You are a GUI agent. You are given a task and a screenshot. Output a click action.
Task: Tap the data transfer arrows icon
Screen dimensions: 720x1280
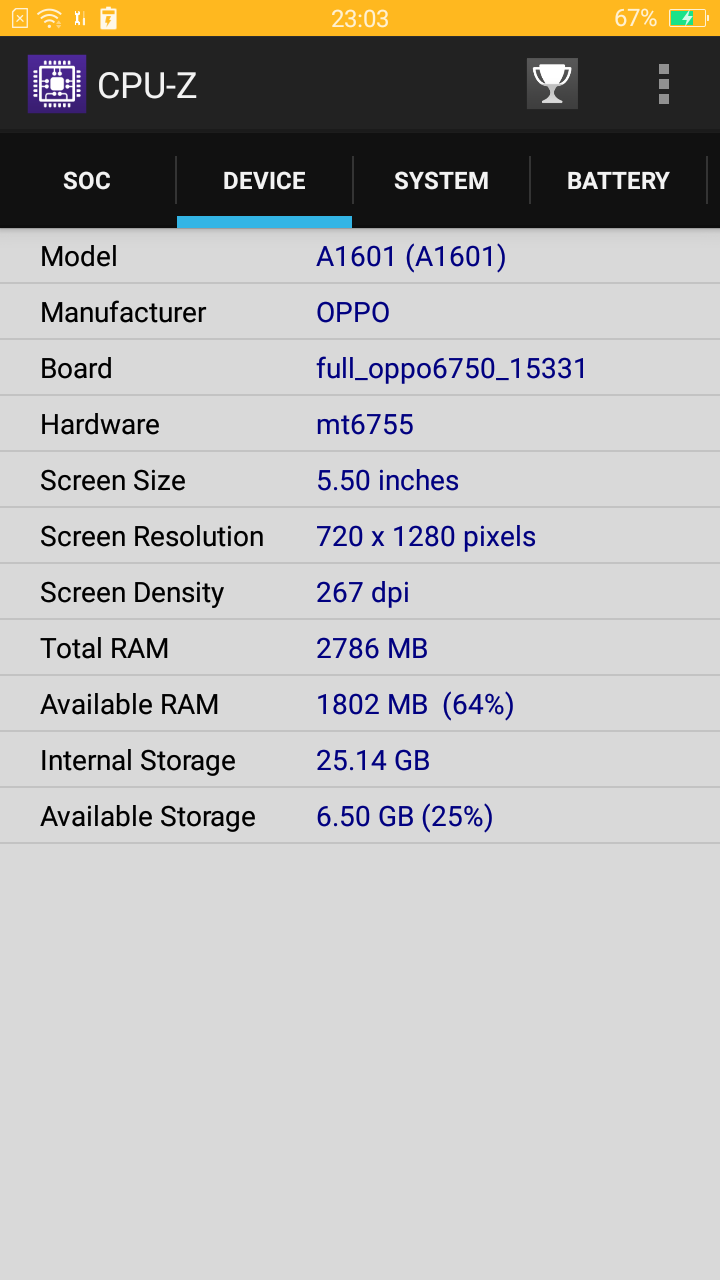pos(80,18)
